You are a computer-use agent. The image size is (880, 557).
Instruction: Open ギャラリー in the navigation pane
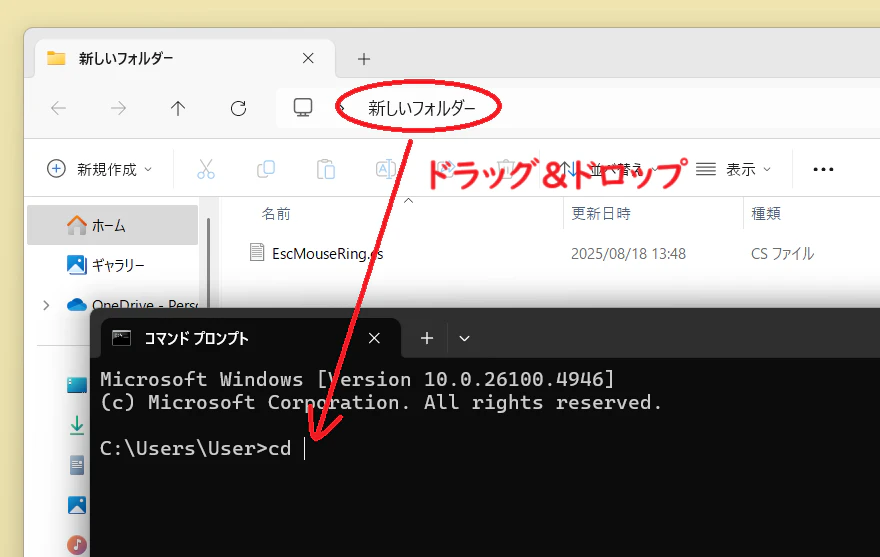pyautogui.click(x=112, y=264)
